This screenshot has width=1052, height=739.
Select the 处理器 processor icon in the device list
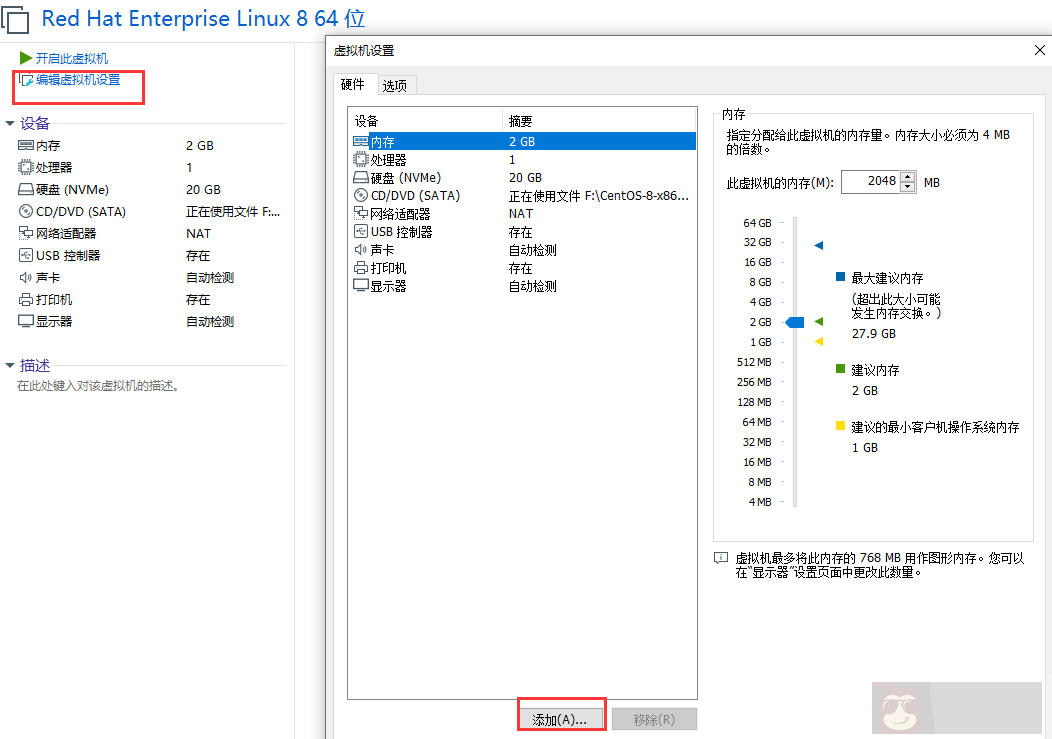click(x=361, y=160)
